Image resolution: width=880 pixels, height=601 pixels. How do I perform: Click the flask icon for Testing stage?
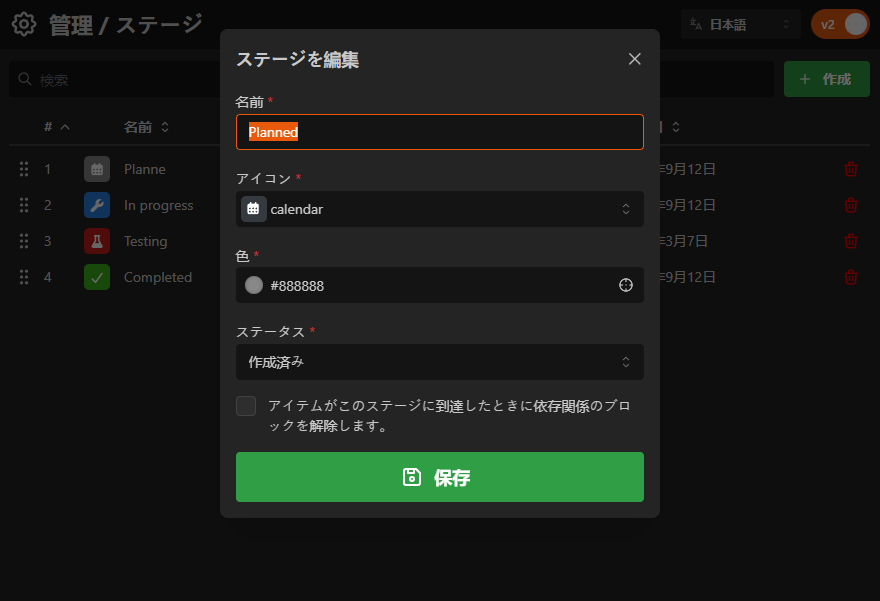97,241
